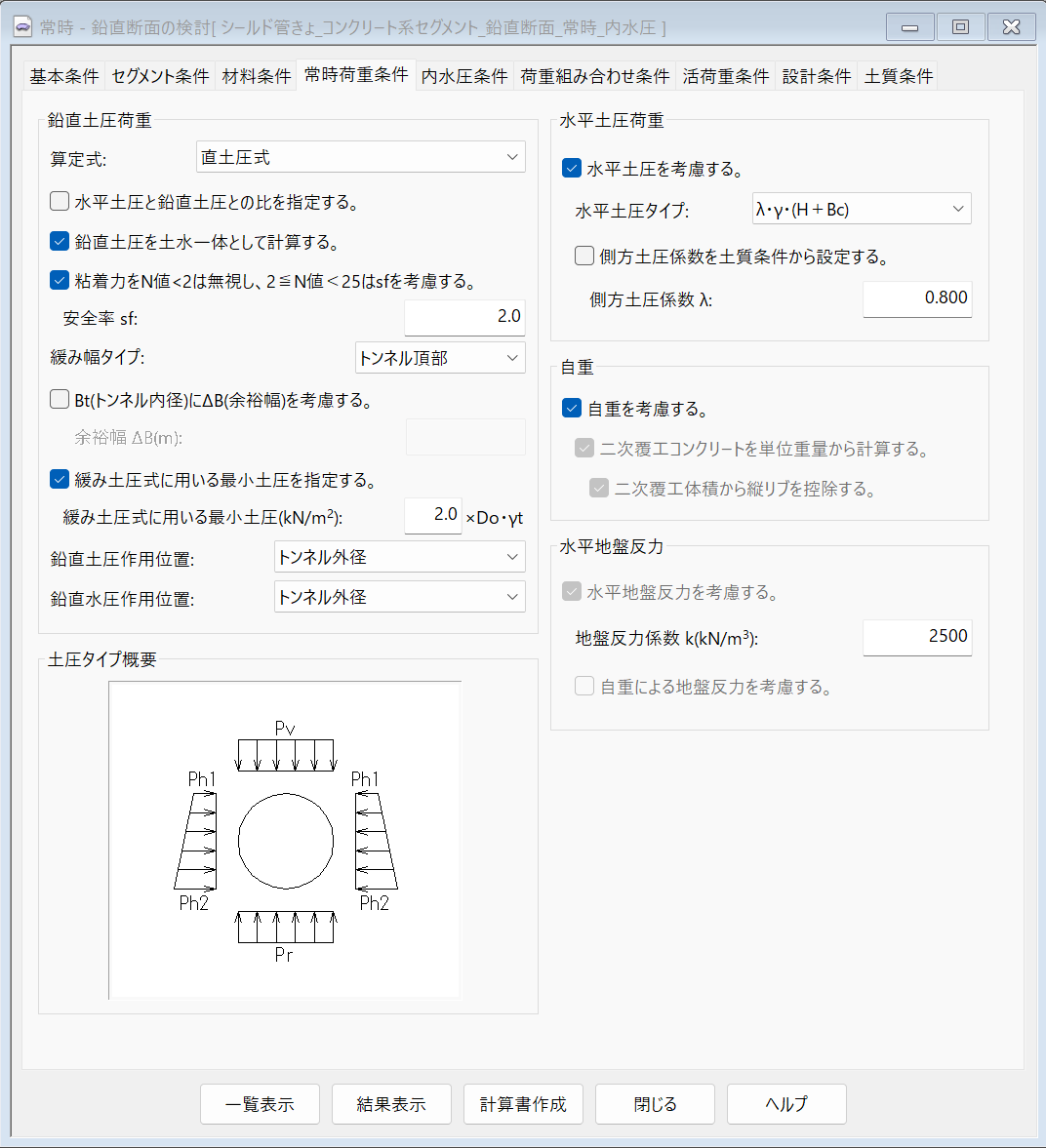
Task: Click the 安全率 sf input field
Action: [464, 317]
